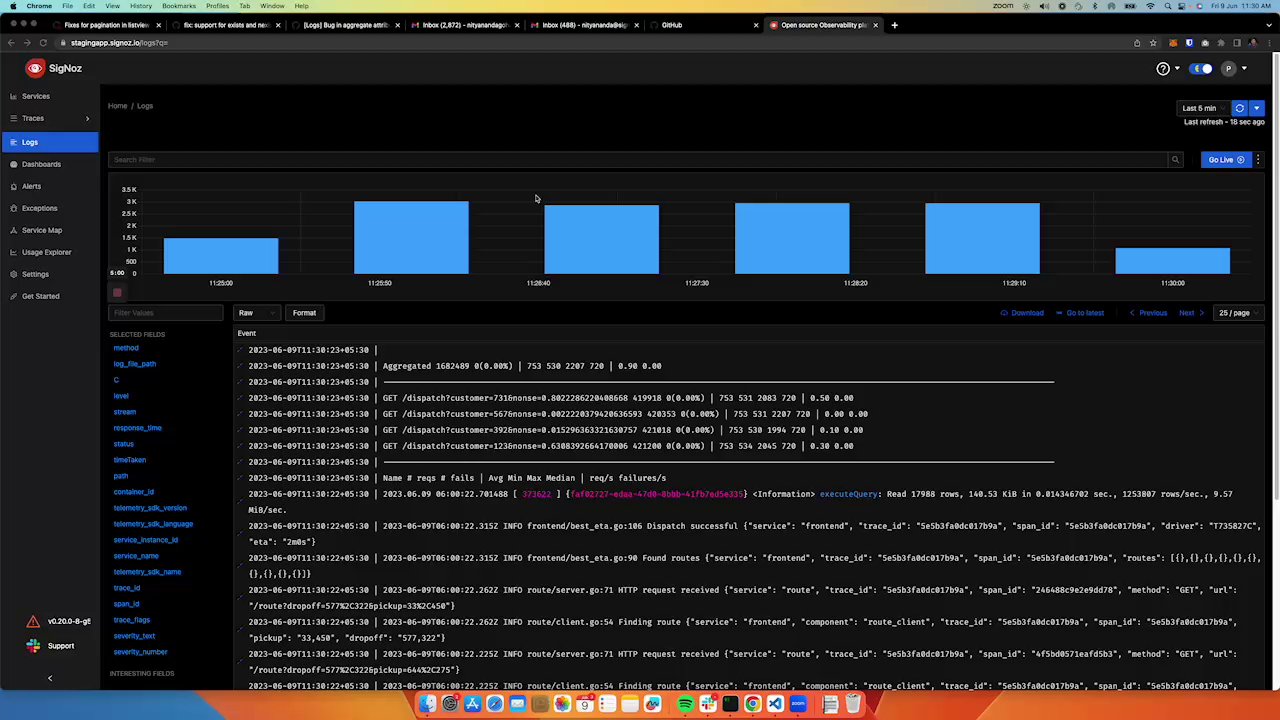Click the Usage Explorer sidebar icon
The height and width of the screenshot is (720, 1280).
tap(13, 252)
